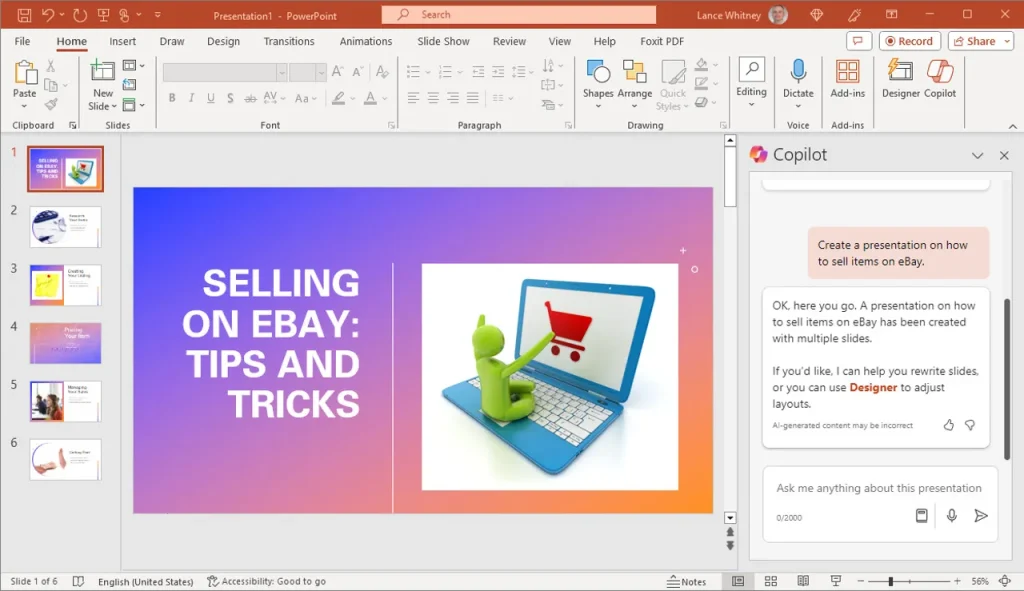Viewport: 1024px width, 591px height.
Task: Click thumbs down on Copilot response
Action: coord(970,425)
